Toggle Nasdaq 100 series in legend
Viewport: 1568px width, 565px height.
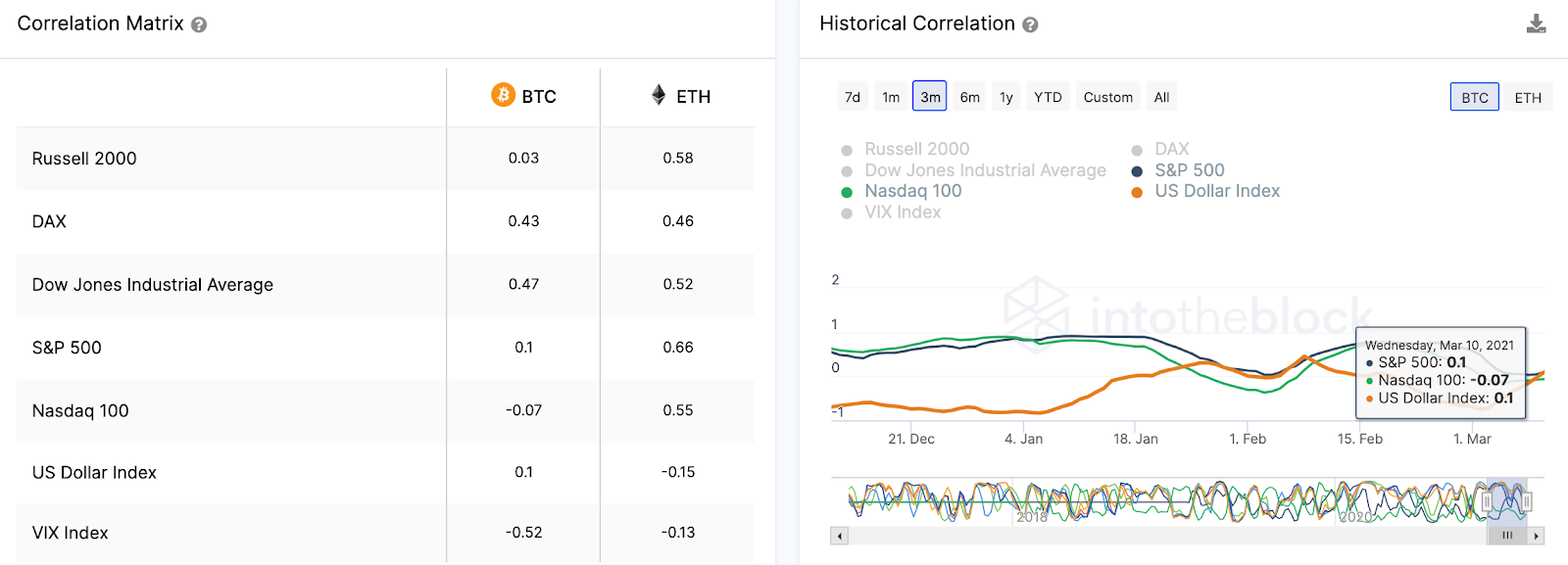[x=902, y=191]
